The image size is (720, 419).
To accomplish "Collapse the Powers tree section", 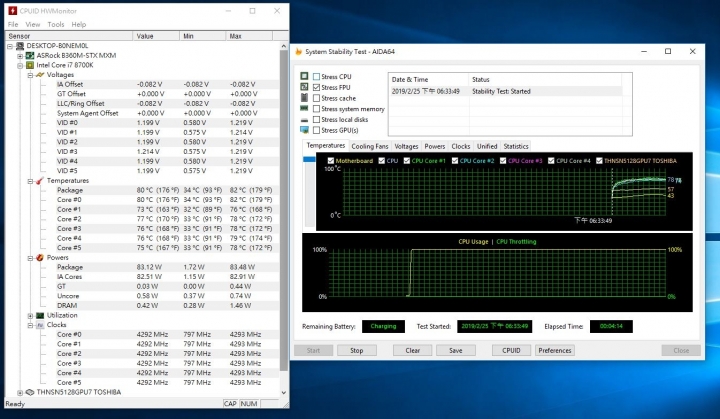I will pyautogui.click(x=30, y=258).
